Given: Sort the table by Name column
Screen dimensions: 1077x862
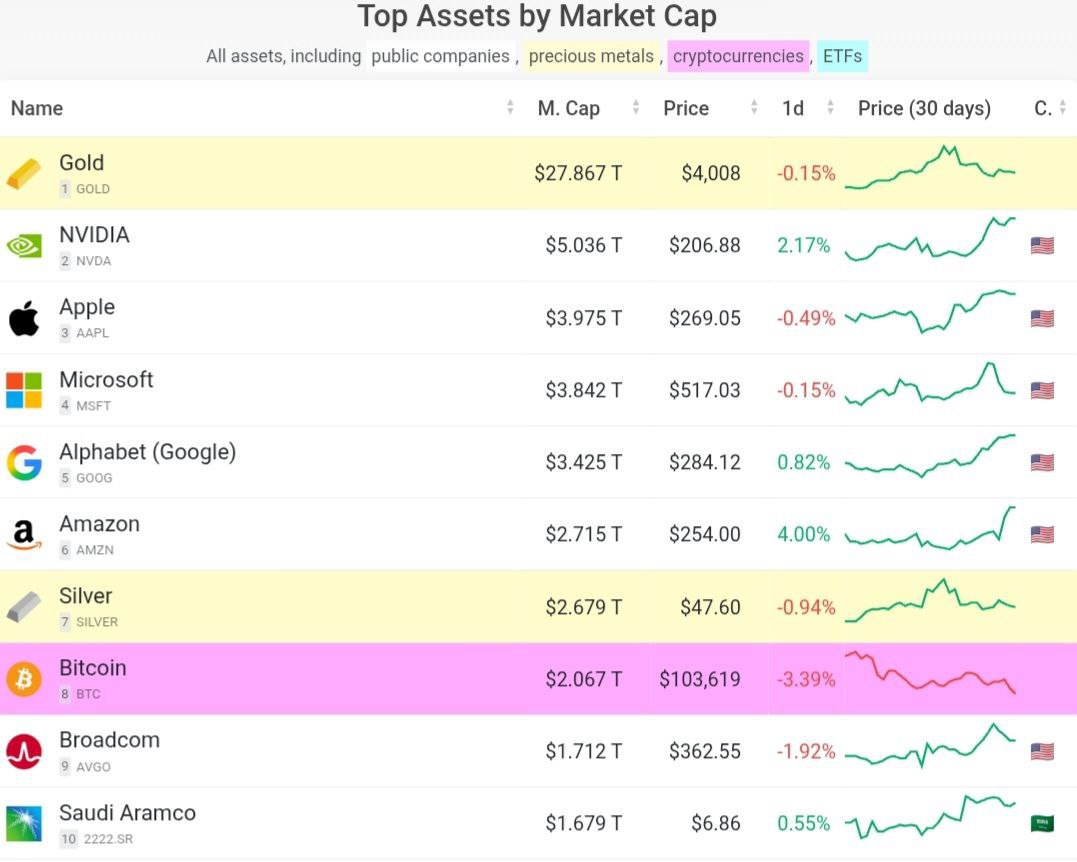Looking at the screenshot, I should click(x=37, y=108).
